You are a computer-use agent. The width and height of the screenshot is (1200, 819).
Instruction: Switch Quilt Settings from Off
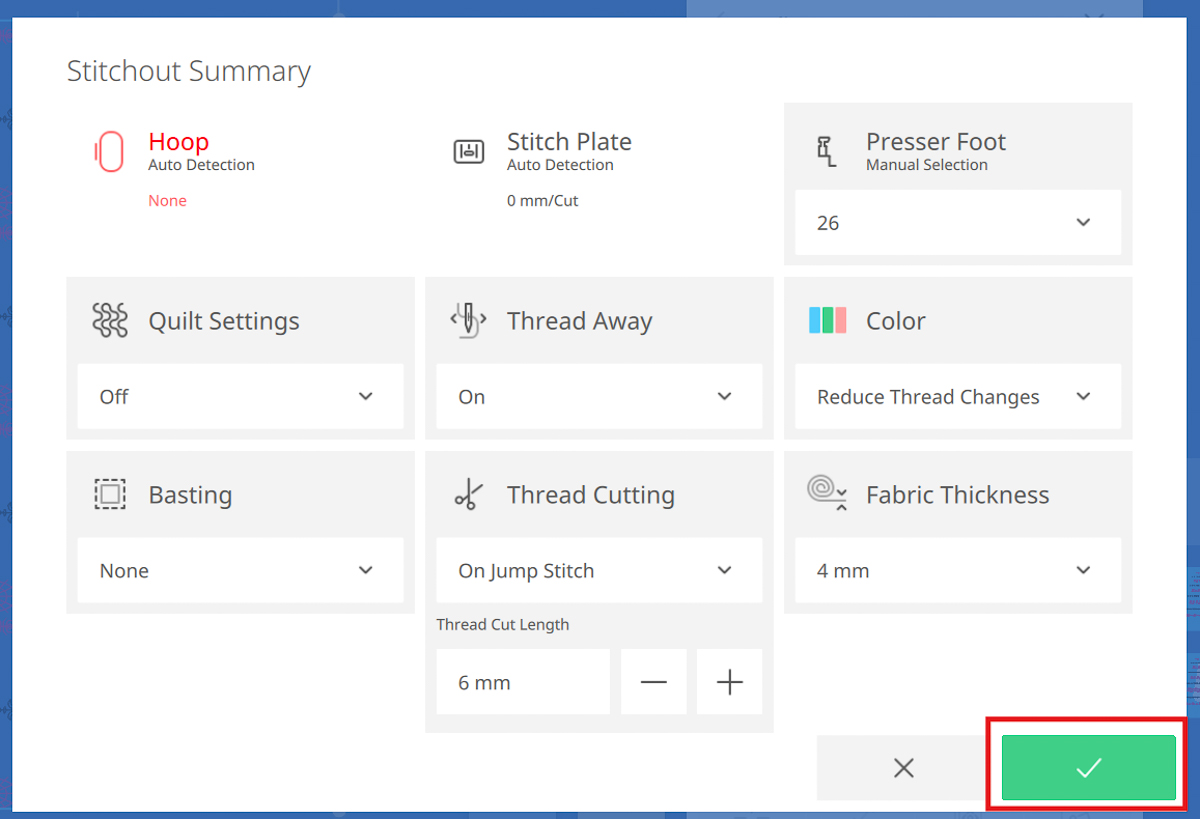(x=240, y=396)
